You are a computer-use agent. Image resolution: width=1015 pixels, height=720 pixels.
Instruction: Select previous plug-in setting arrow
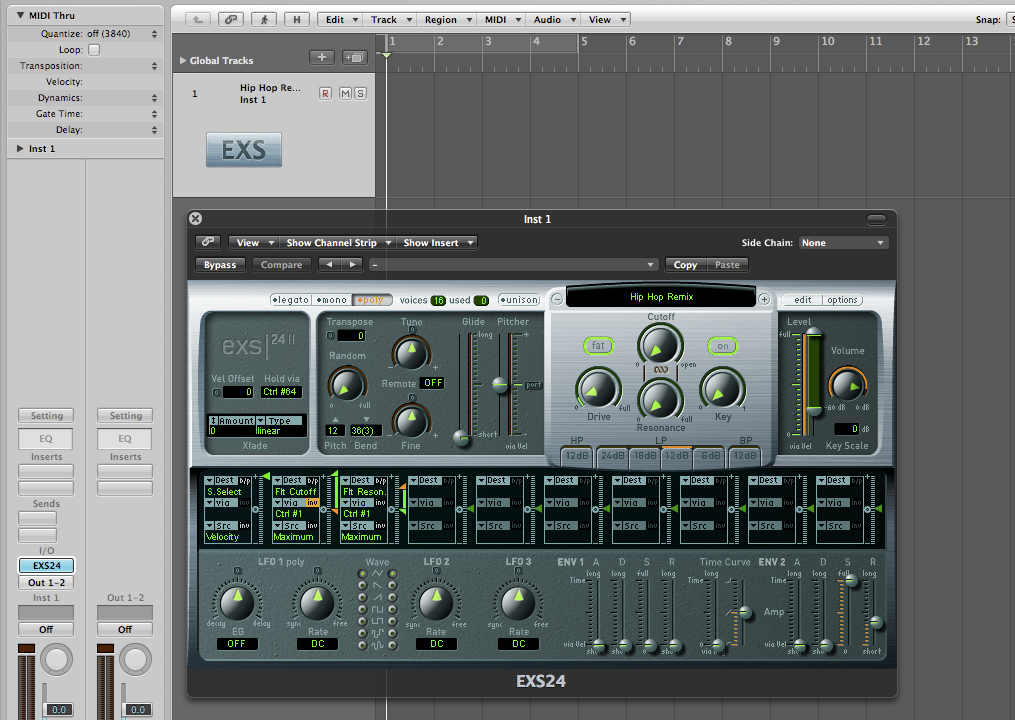(x=329, y=264)
